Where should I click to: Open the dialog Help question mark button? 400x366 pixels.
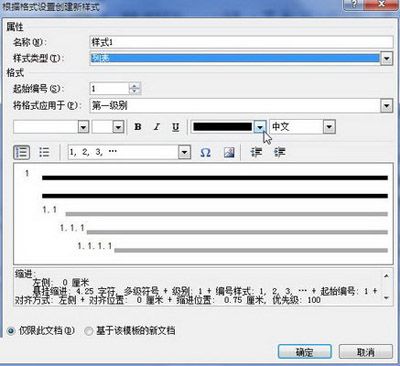click(354, 5)
